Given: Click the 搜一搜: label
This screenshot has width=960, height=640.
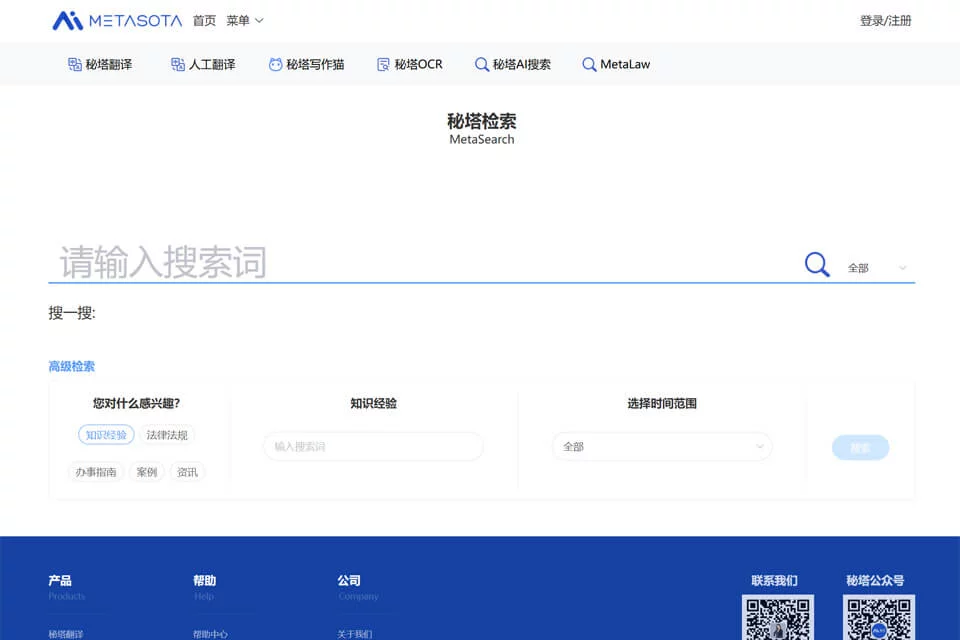Looking at the screenshot, I should coord(72,313).
